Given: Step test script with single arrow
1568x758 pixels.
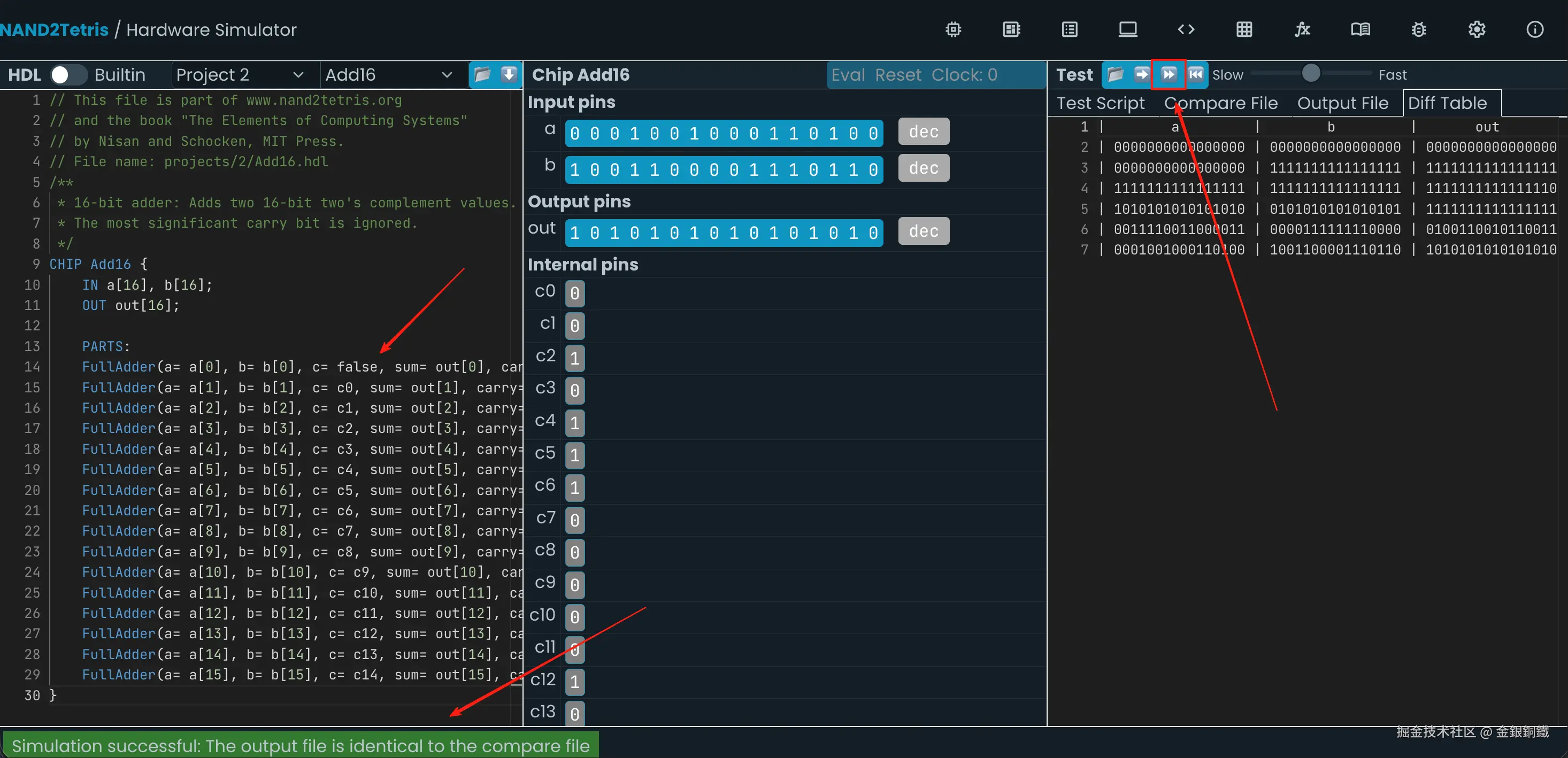Looking at the screenshot, I should tap(1141, 74).
